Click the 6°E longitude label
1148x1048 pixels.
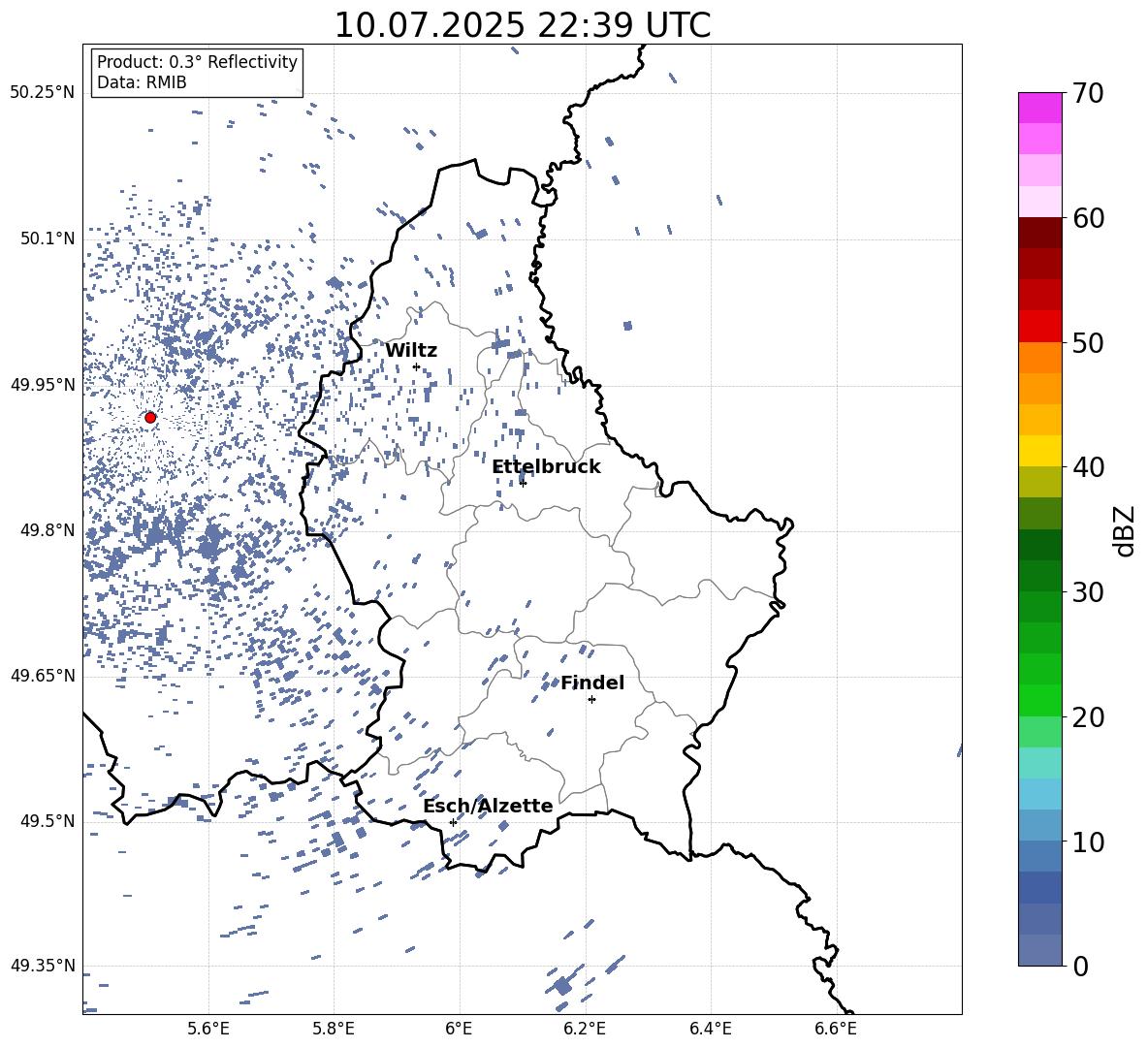[459, 1029]
